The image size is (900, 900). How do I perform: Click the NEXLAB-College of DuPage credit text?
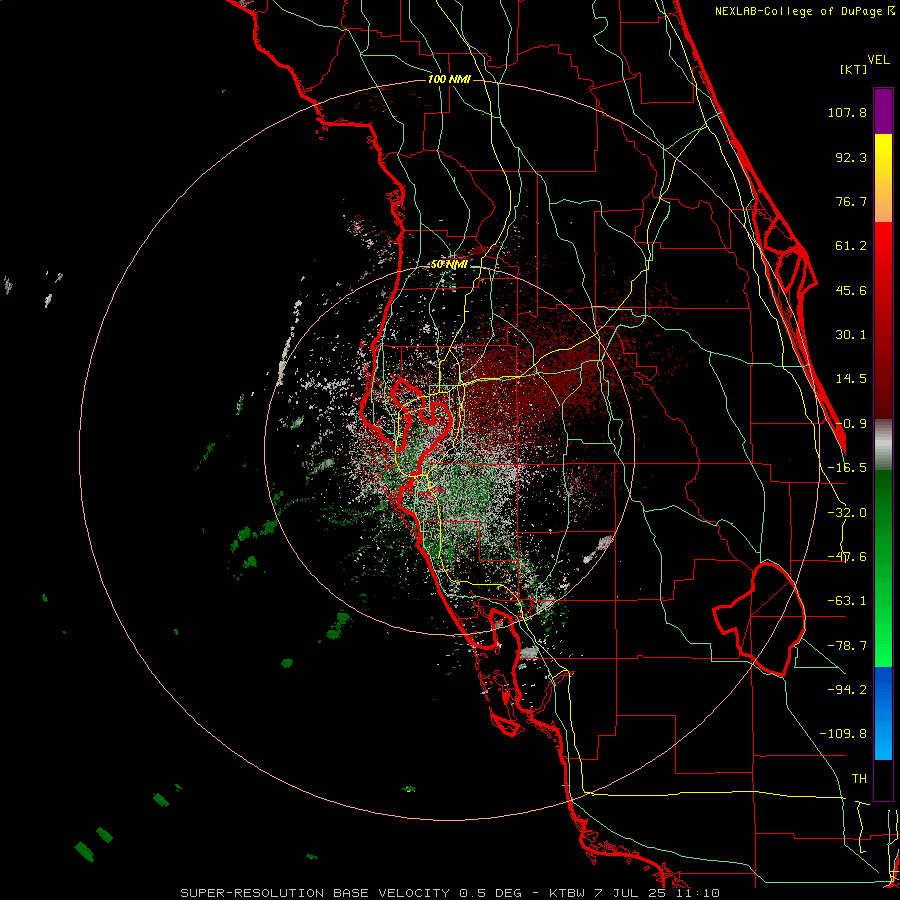(804, 11)
